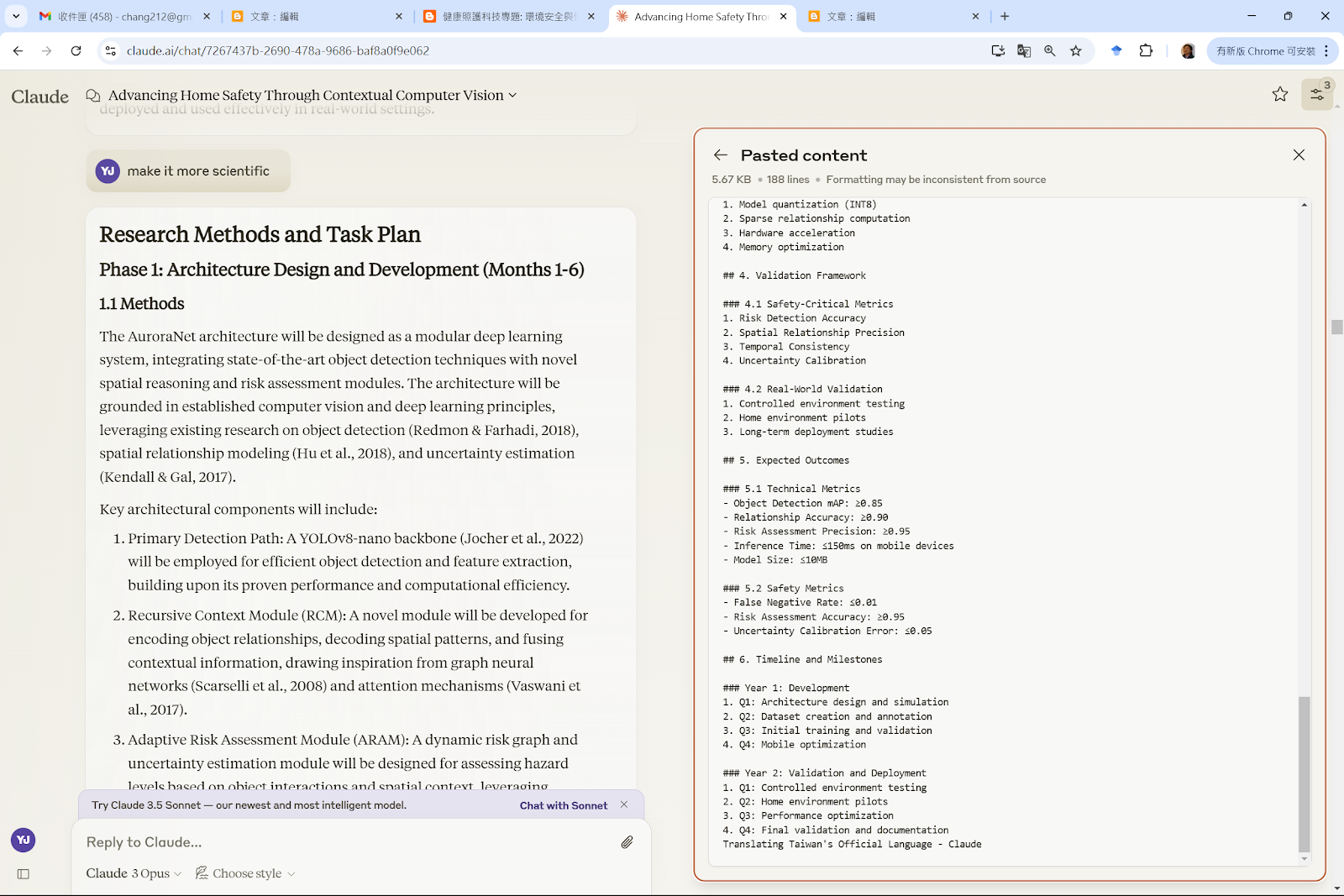Screen dimensions: 1344x896
Task: Switch to the 健康照護科技專題 tab
Action: 508,16
